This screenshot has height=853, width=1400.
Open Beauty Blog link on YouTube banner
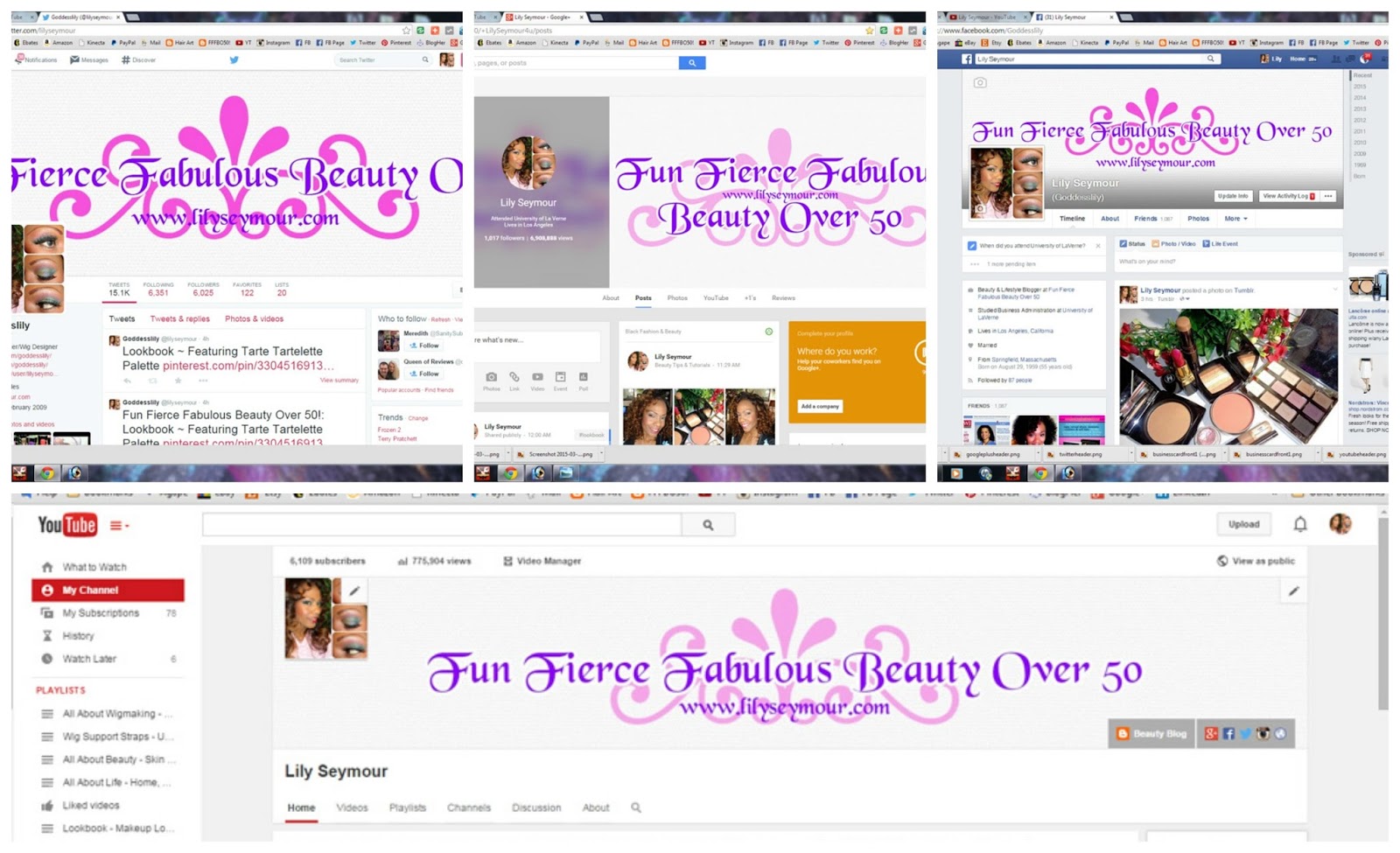click(x=1151, y=734)
